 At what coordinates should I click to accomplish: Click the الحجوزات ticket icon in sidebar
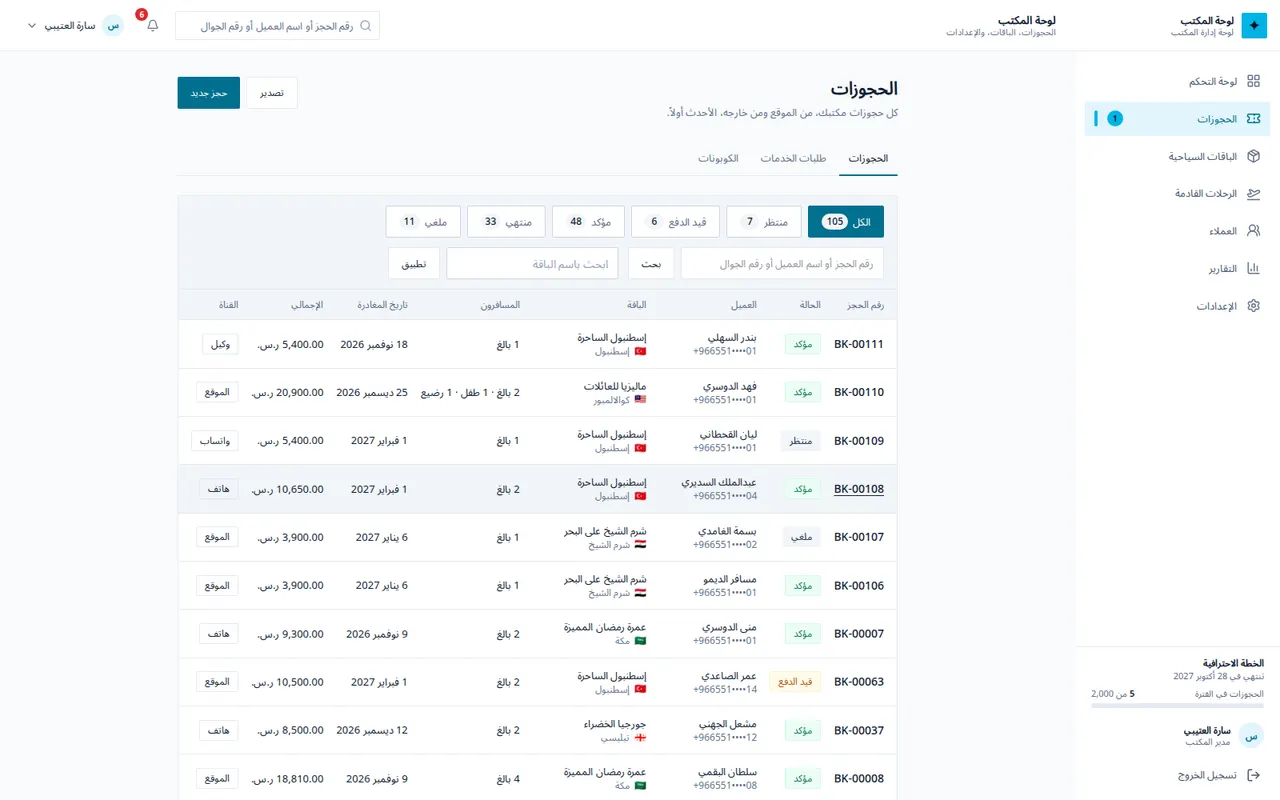[x=1253, y=119]
